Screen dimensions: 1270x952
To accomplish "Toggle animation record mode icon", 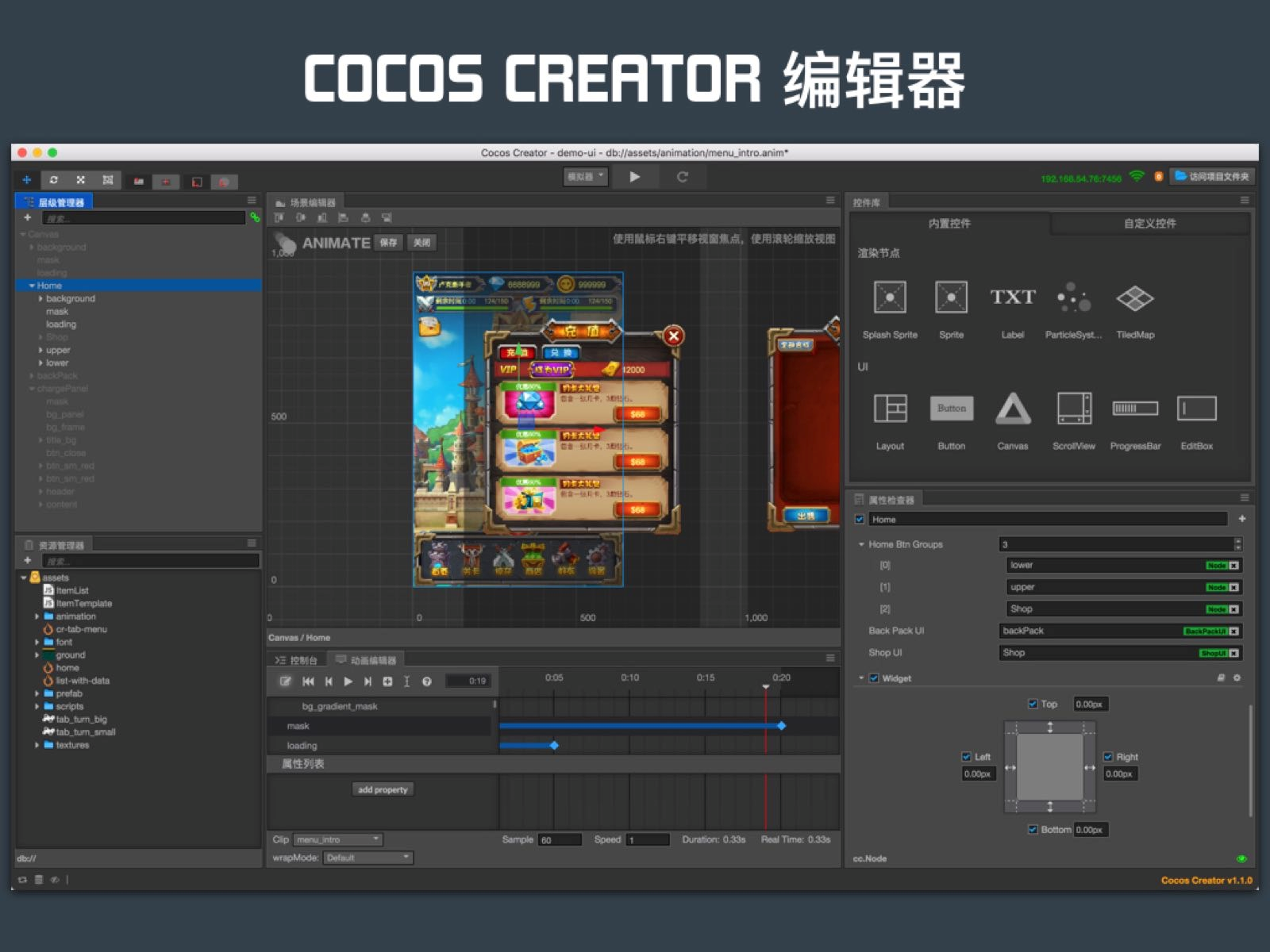I will click(286, 681).
